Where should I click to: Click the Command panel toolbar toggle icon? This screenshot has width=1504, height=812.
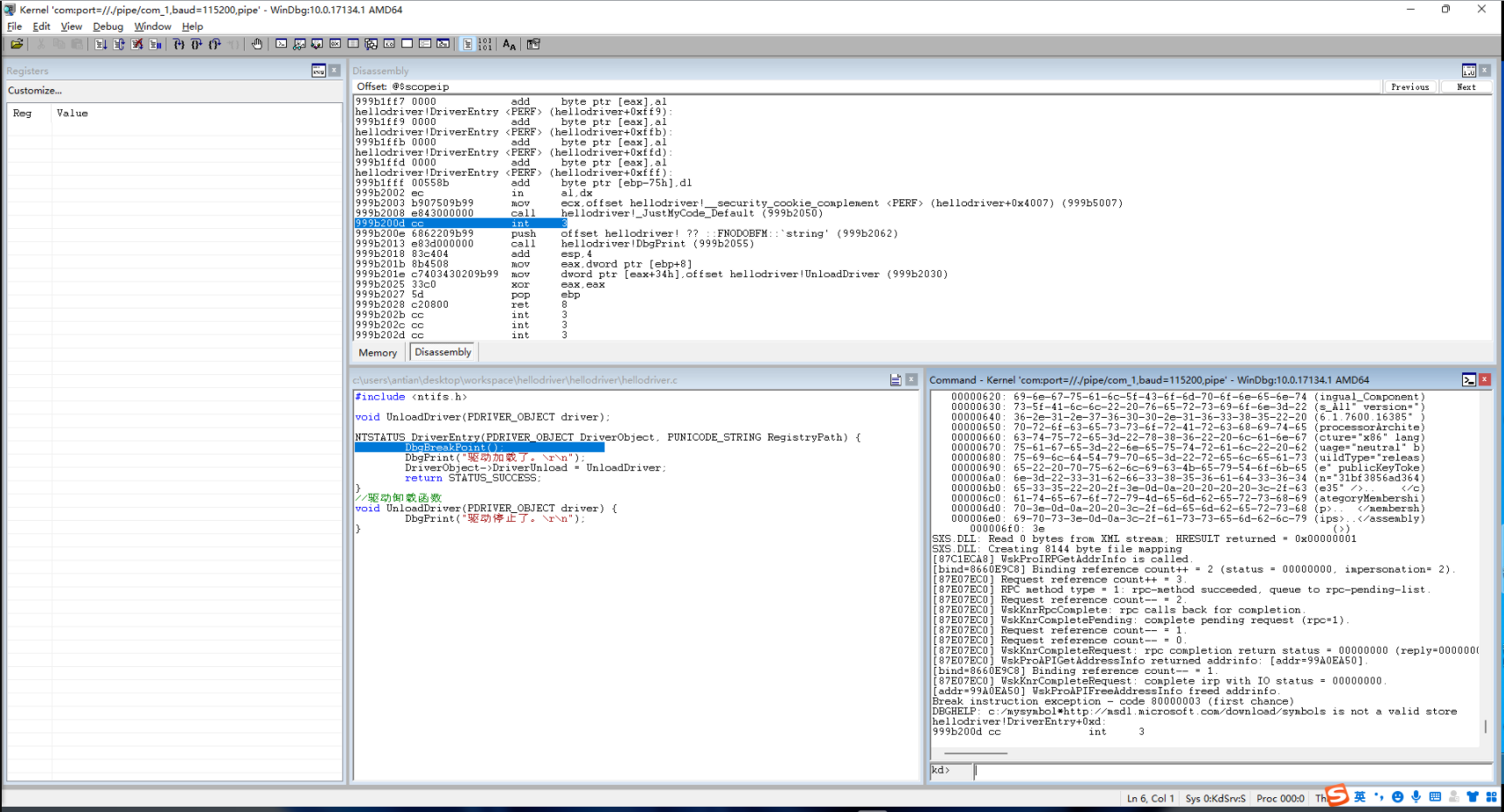click(1469, 380)
